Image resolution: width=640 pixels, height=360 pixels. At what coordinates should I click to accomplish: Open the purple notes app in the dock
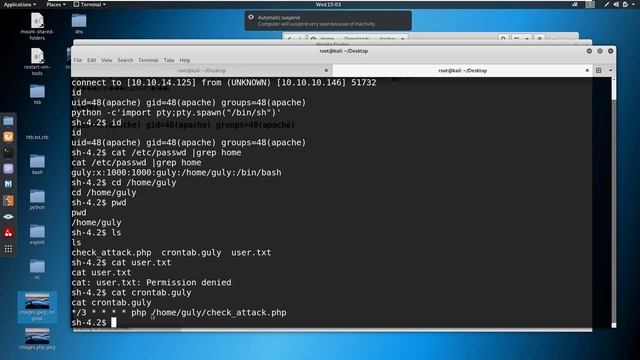click(x=8, y=169)
